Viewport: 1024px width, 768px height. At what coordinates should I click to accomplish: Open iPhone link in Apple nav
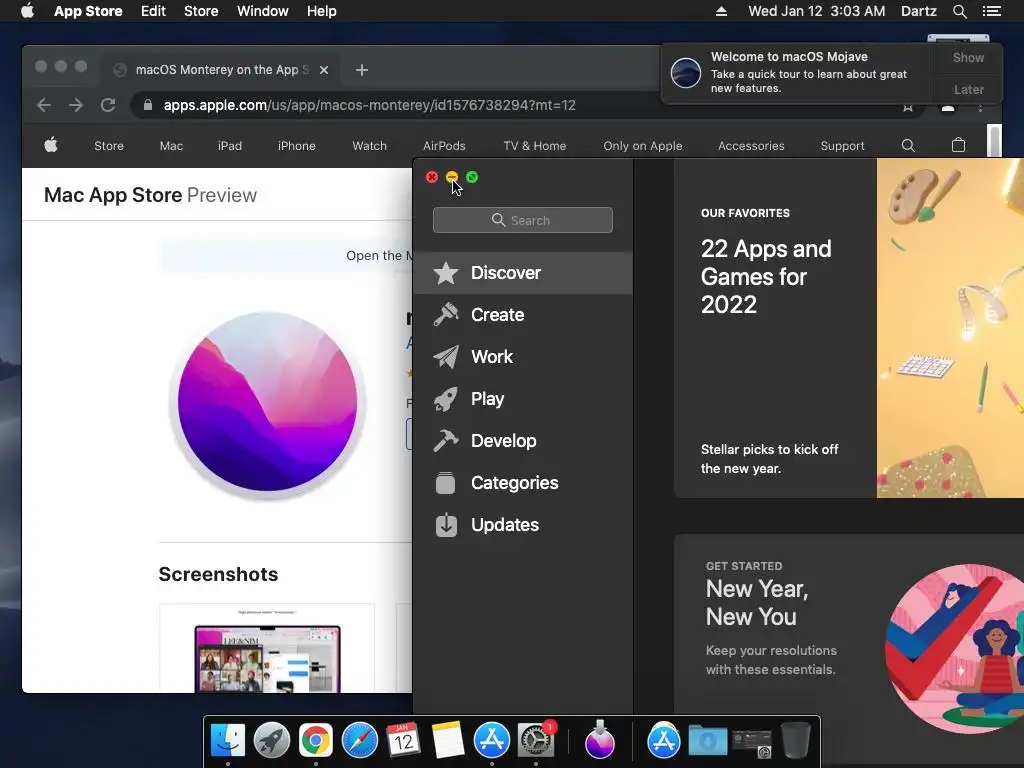(296, 146)
